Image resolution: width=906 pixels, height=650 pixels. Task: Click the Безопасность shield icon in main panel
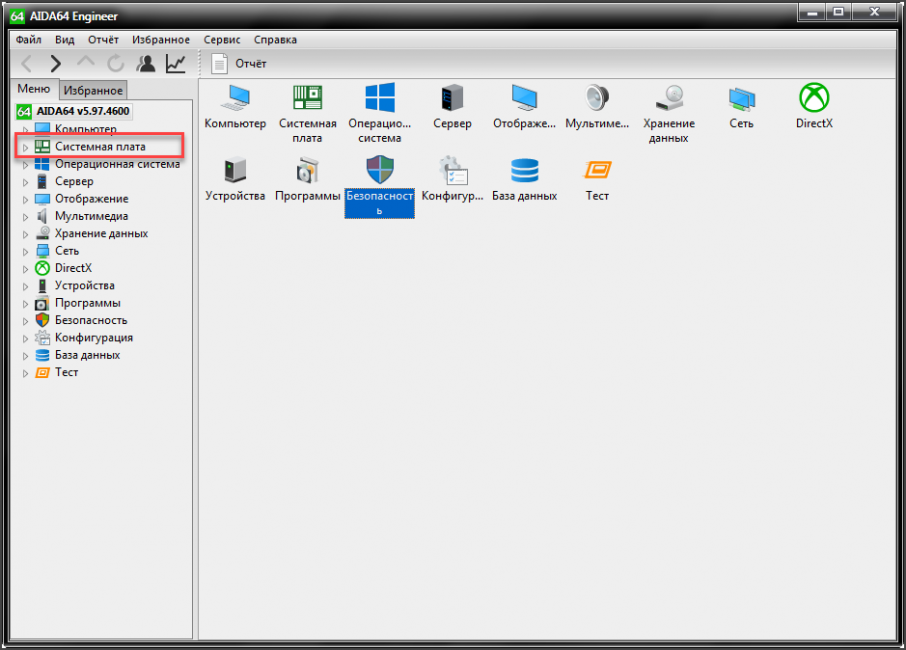(379, 170)
